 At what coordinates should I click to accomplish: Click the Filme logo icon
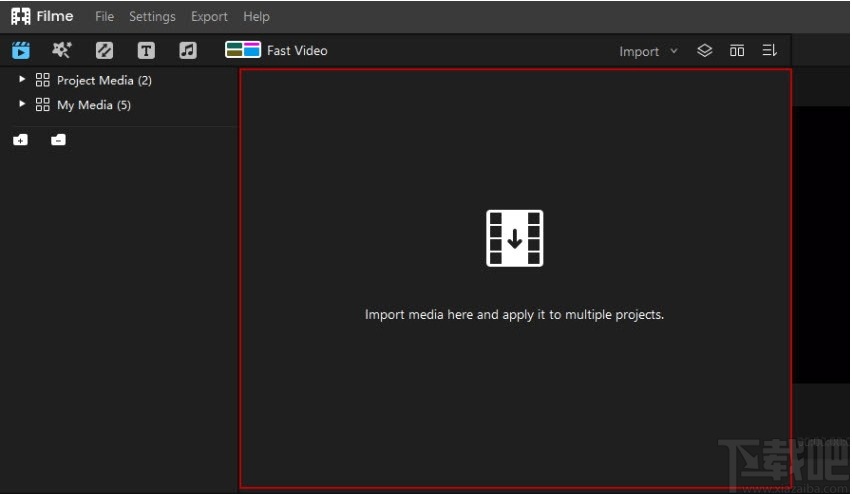point(21,16)
